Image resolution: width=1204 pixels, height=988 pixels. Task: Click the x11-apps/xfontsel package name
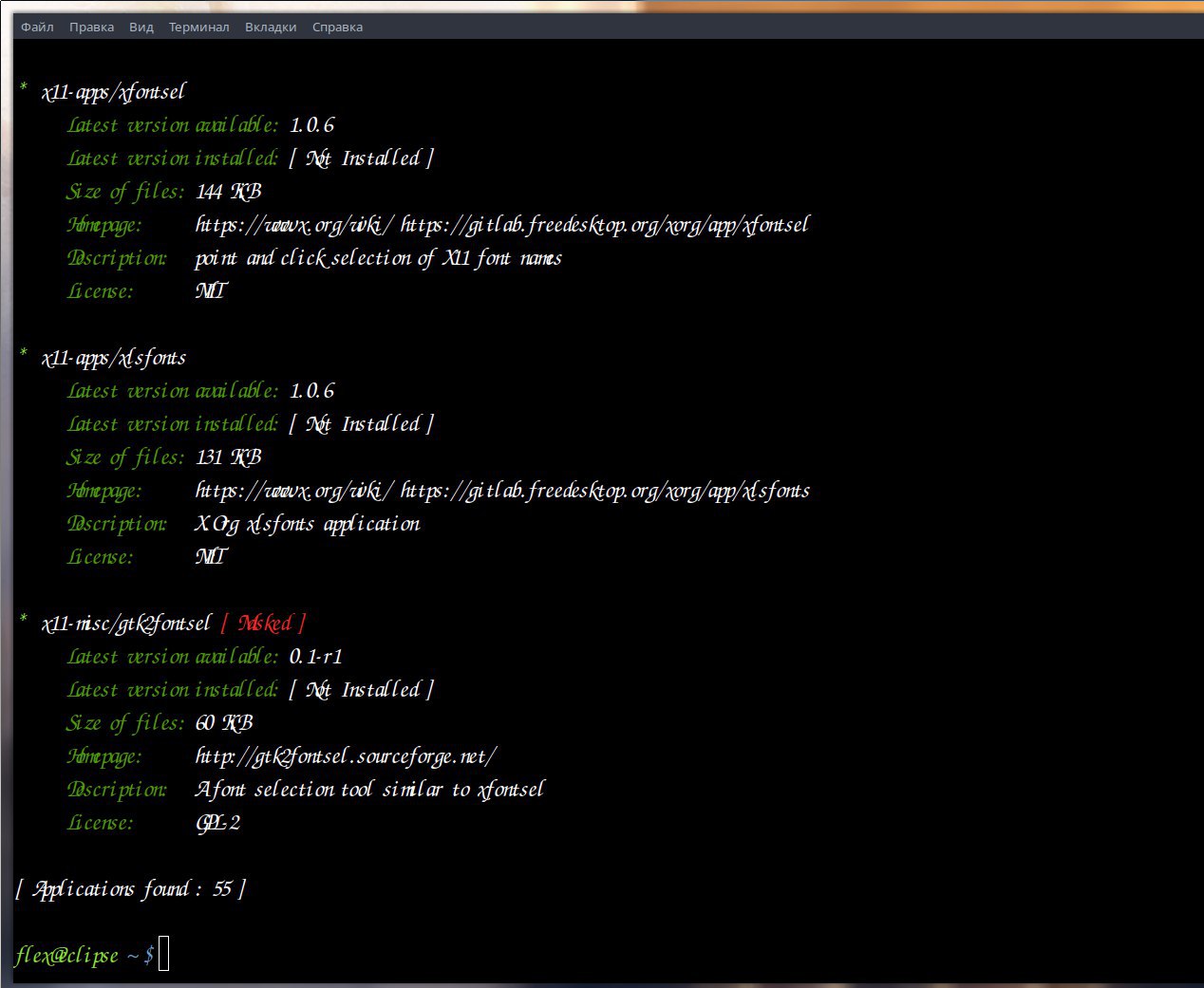coord(114,93)
